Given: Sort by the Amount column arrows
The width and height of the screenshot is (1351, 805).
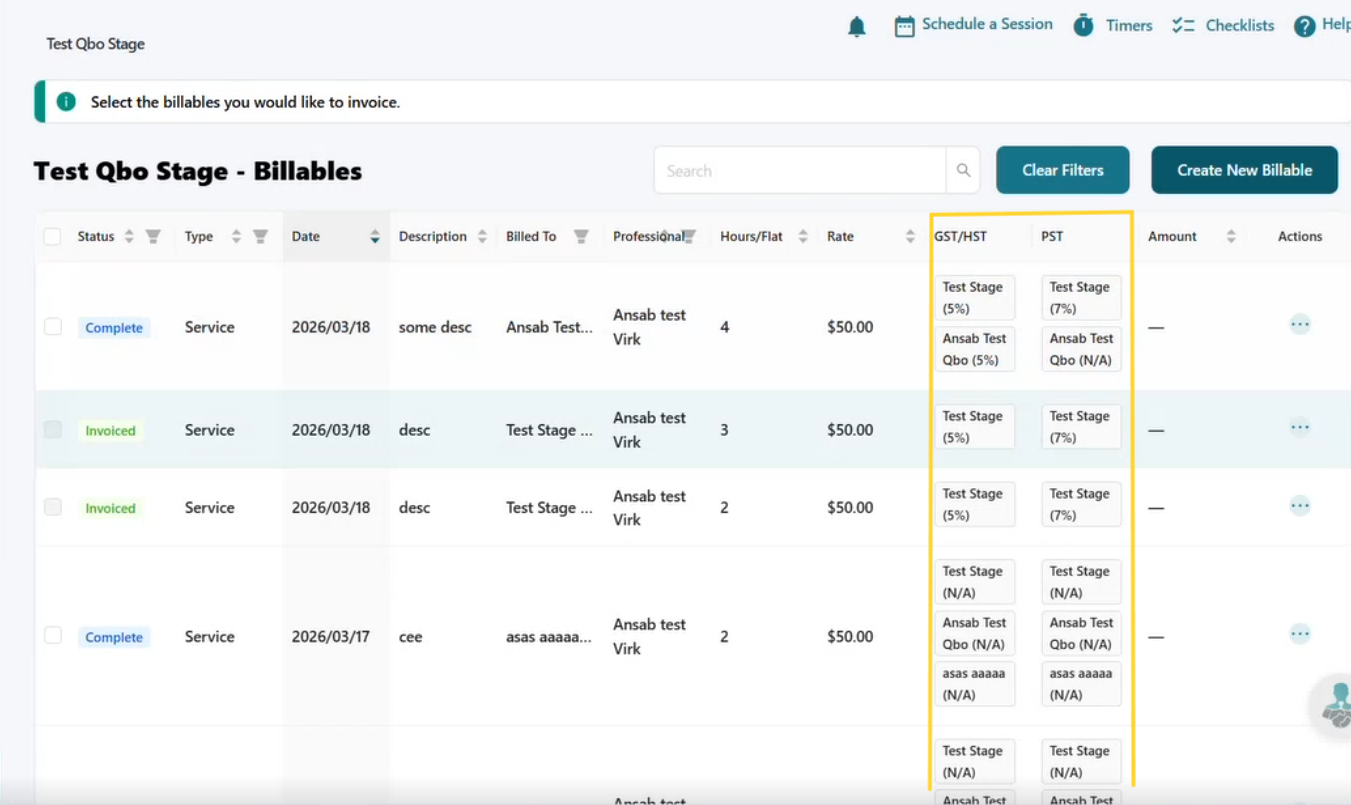Looking at the screenshot, I should [1231, 237].
